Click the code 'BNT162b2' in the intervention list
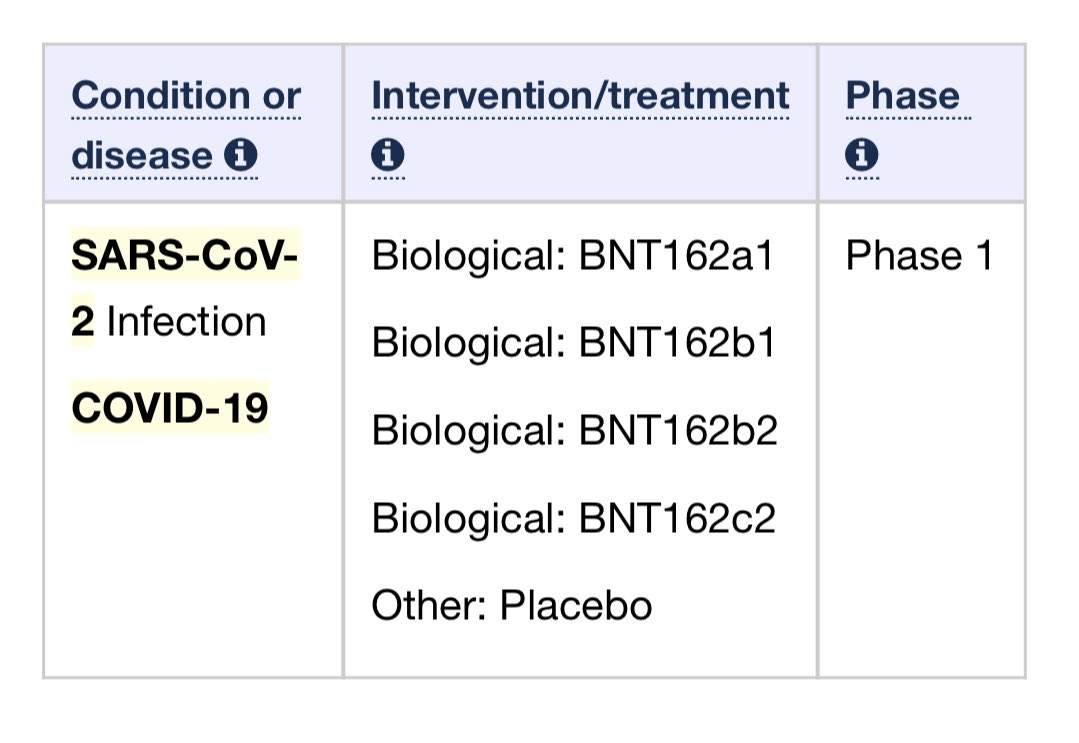This screenshot has height=743, width=1079. (679, 430)
